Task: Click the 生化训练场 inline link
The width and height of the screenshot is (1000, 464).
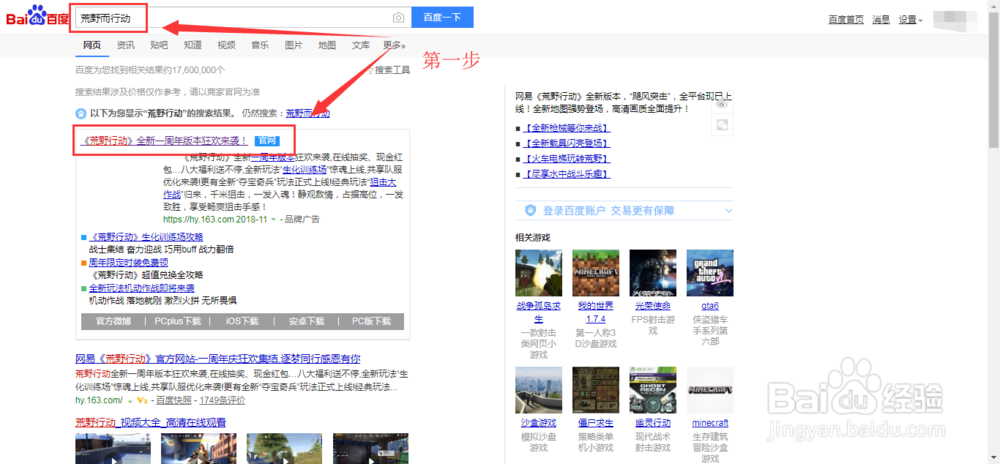Action: (x=305, y=169)
